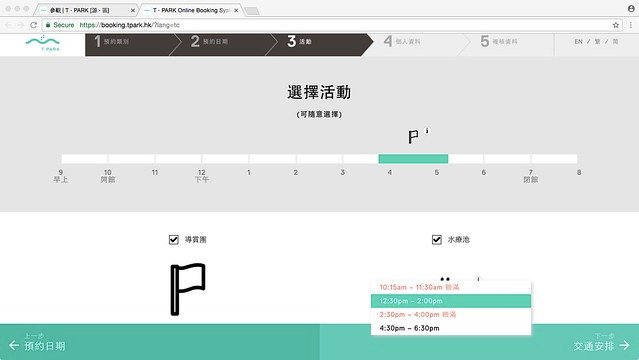The width and height of the screenshot is (639, 360).
Task: Switch language to 繁 Traditional Chinese
Action: pyautogui.click(x=597, y=42)
